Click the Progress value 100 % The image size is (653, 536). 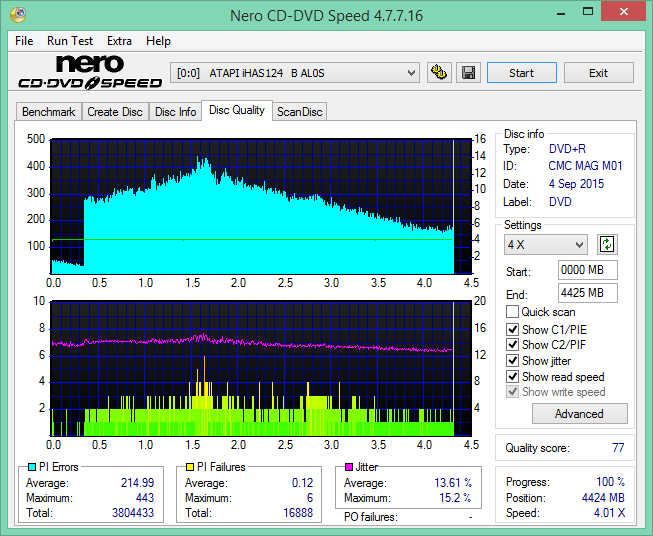[611, 482]
